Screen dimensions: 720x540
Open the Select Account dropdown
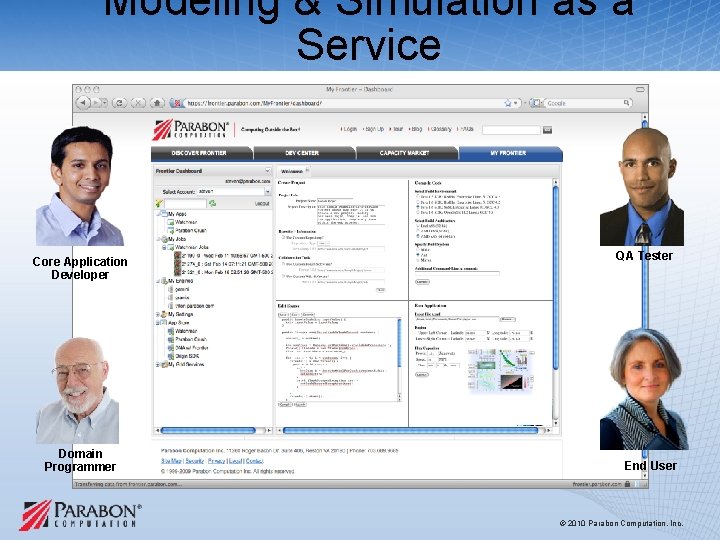[267, 191]
